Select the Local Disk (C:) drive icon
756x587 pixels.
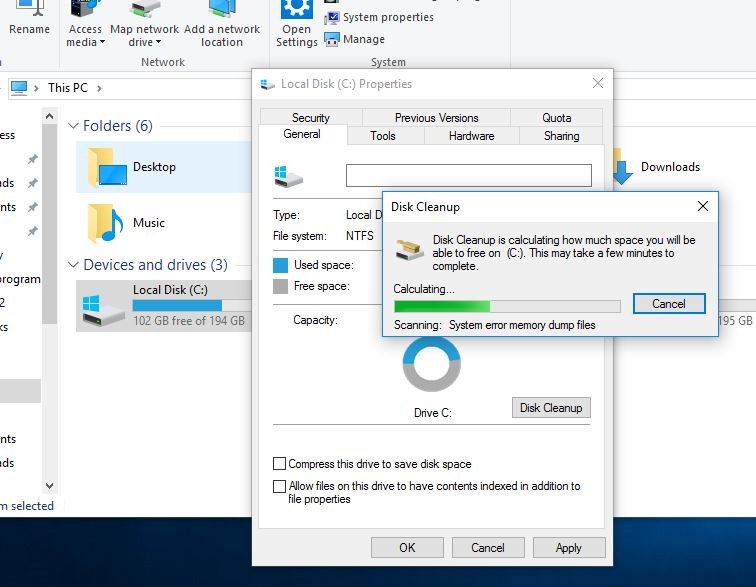pos(104,310)
